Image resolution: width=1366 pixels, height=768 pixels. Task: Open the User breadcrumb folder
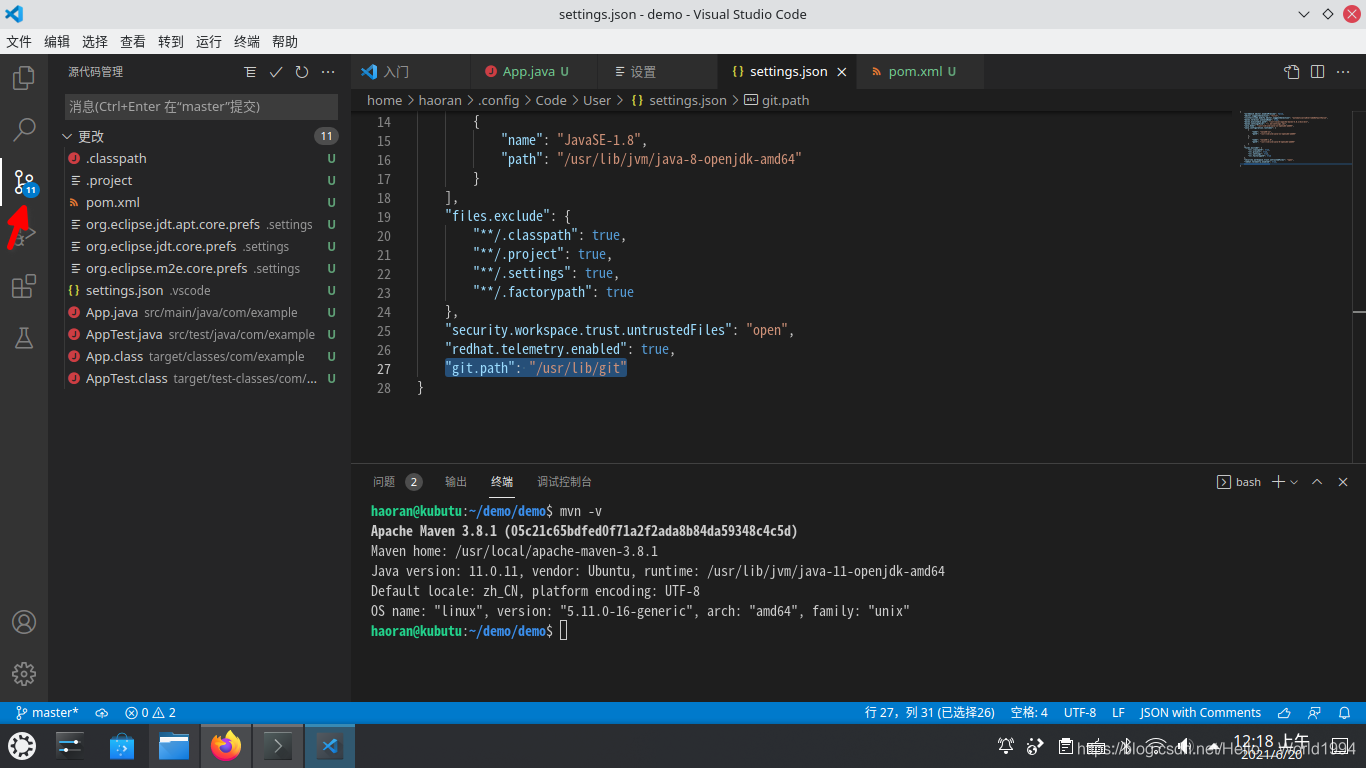tap(597, 100)
